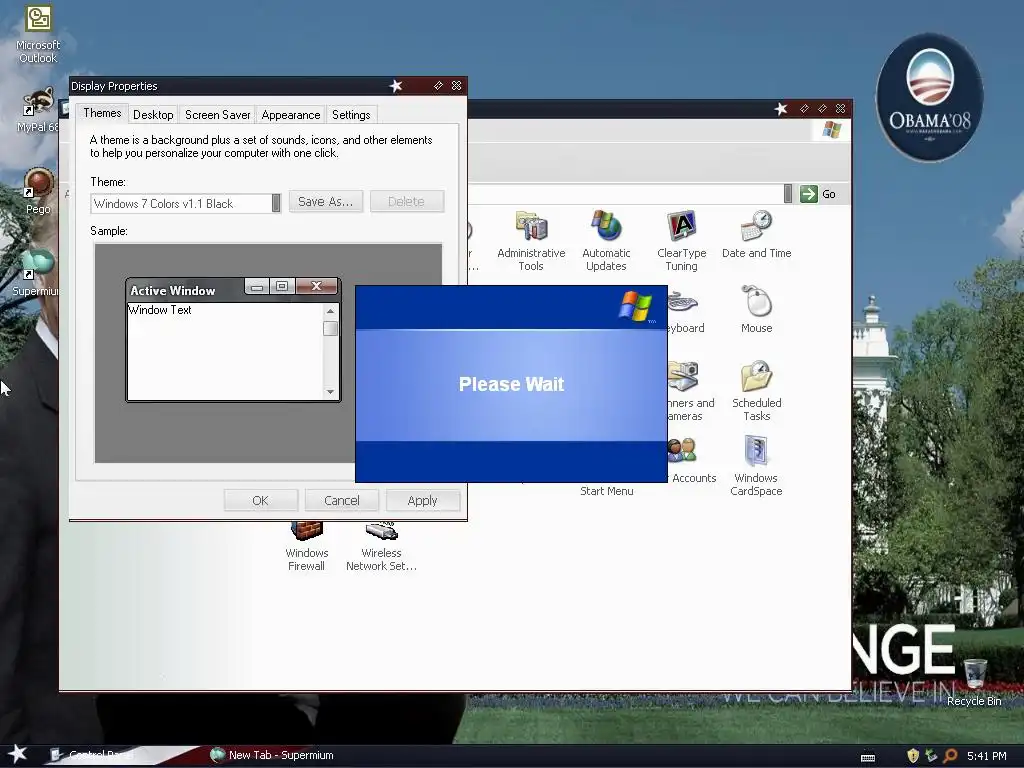1024x768 pixels.
Task: Click OK in Display Properties
Action: point(261,500)
